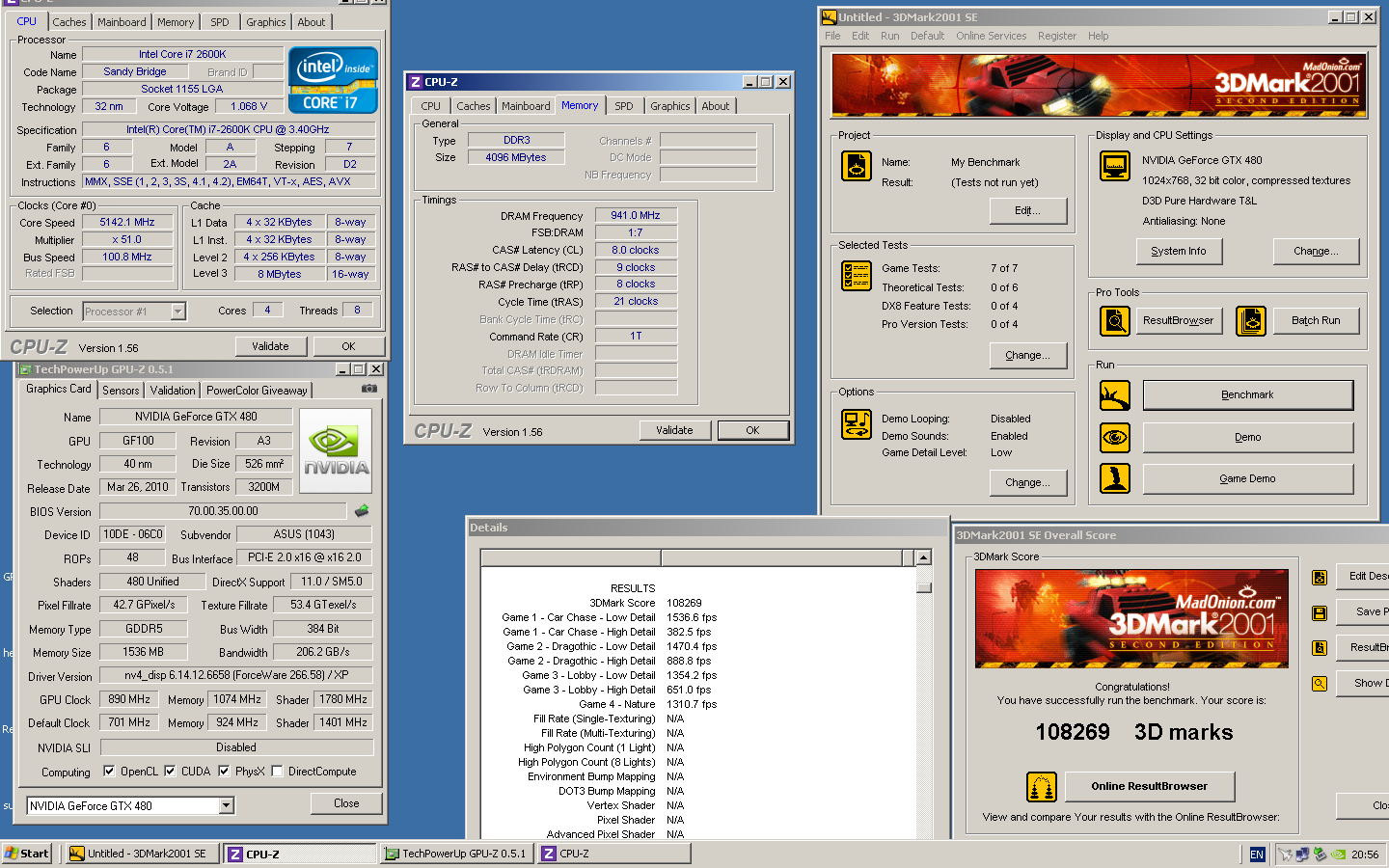Click the Save Project floppy icon
1389x868 pixels.
click(x=1320, y=613)
